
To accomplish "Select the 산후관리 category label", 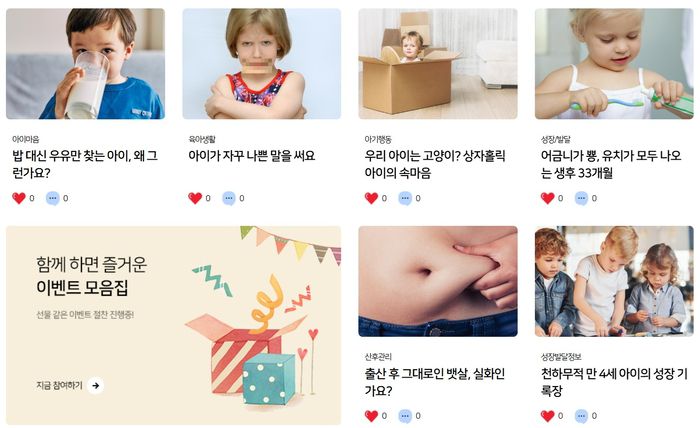I will (x=378, y=357).
